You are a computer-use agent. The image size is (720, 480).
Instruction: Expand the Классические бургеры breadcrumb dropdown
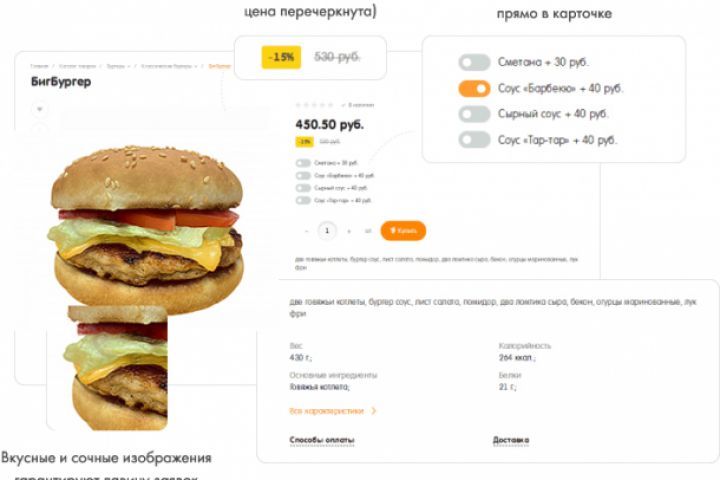[196, 66]
